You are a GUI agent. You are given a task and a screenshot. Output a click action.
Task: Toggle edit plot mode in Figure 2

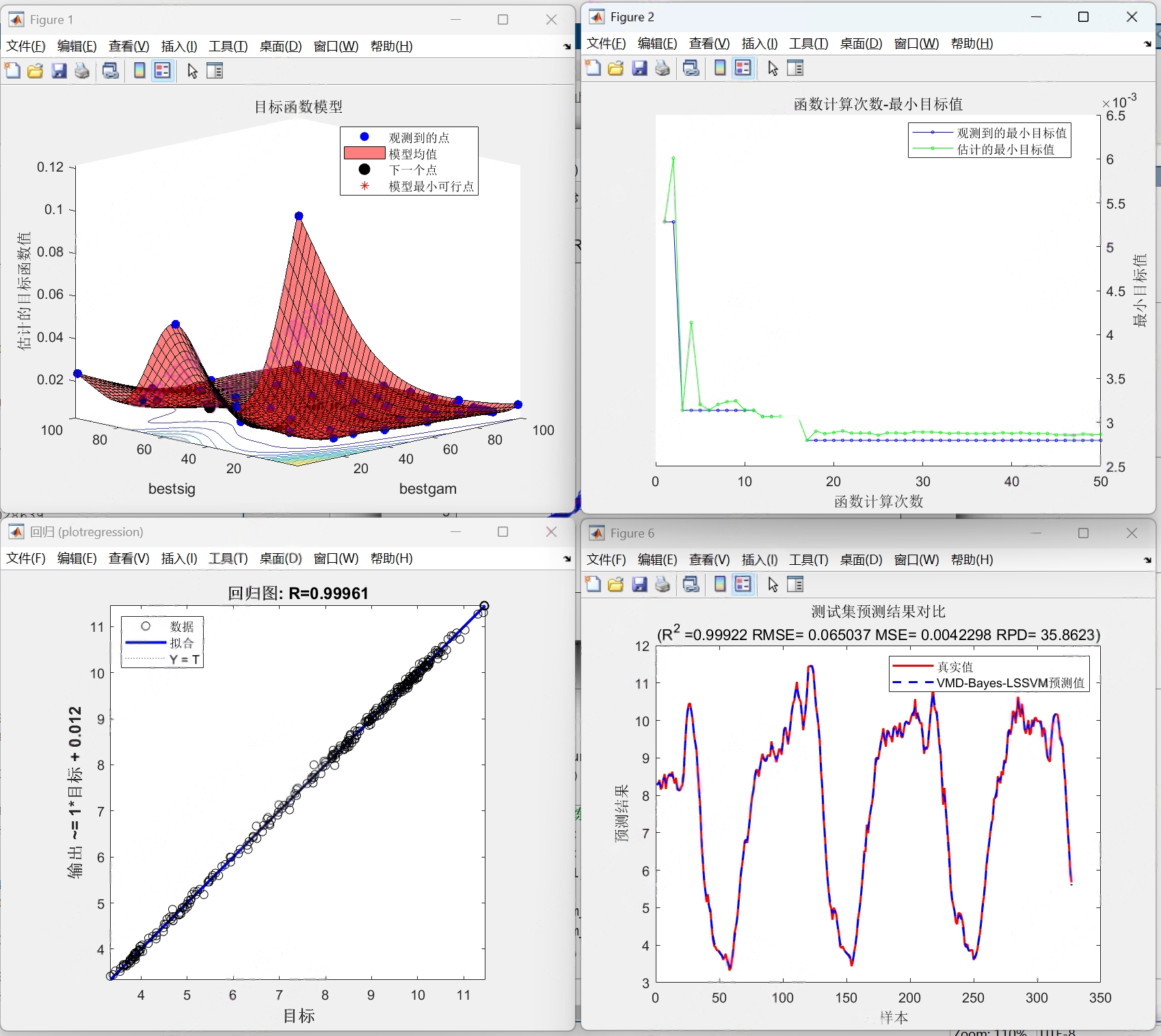tap(772, 68)
